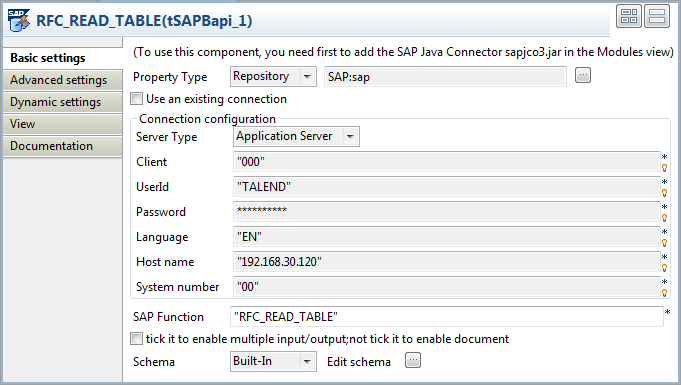Image resolution: width=681 pixels, height=385 pixels.
Task: Click the lightbulb hint icon beside System number
Action: (664, 292)
